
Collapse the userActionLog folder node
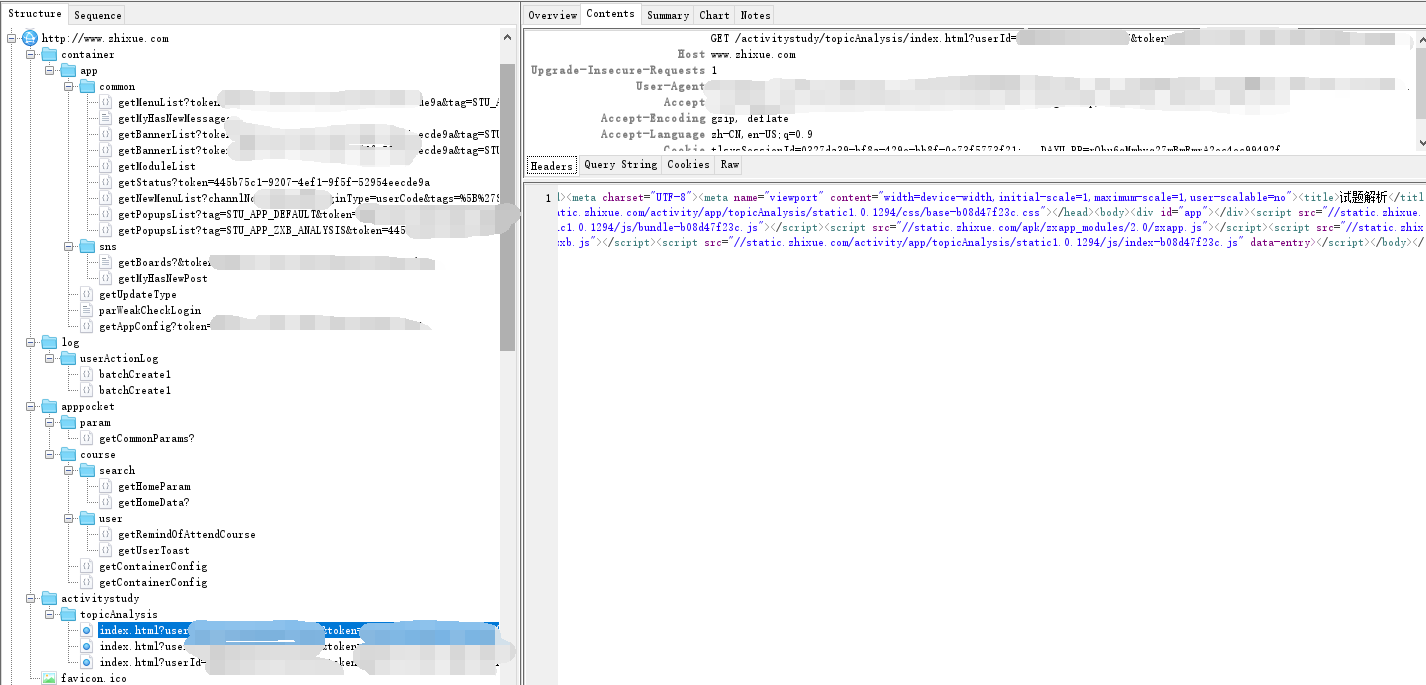tap(49, 358)
